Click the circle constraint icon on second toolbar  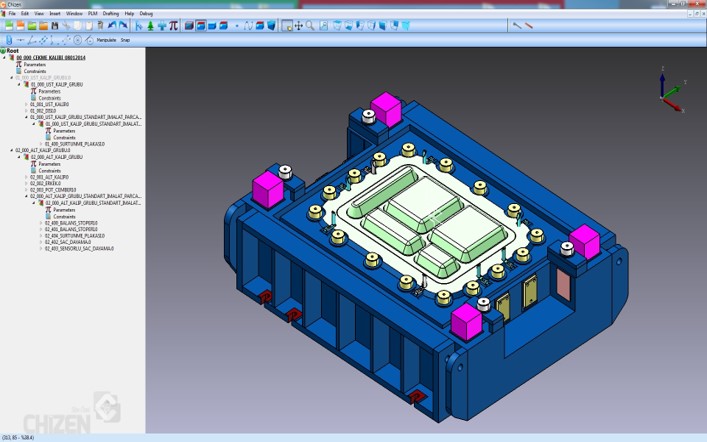[x=78, y=40]
